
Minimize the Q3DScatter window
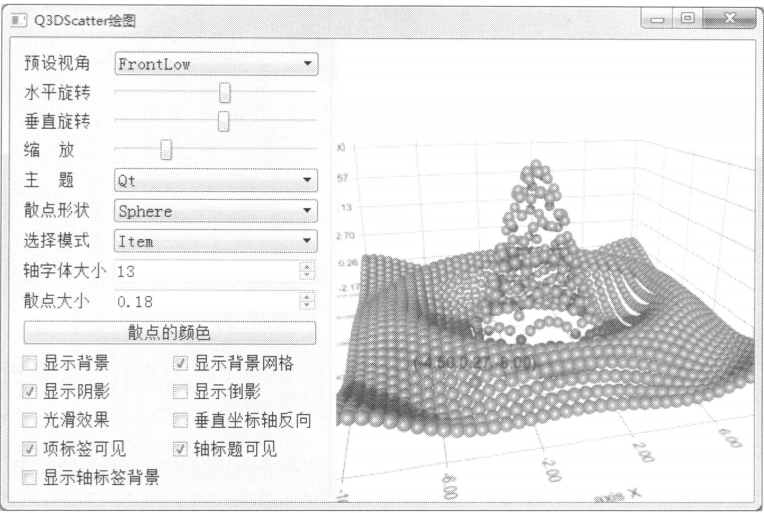tap(659, 20)
